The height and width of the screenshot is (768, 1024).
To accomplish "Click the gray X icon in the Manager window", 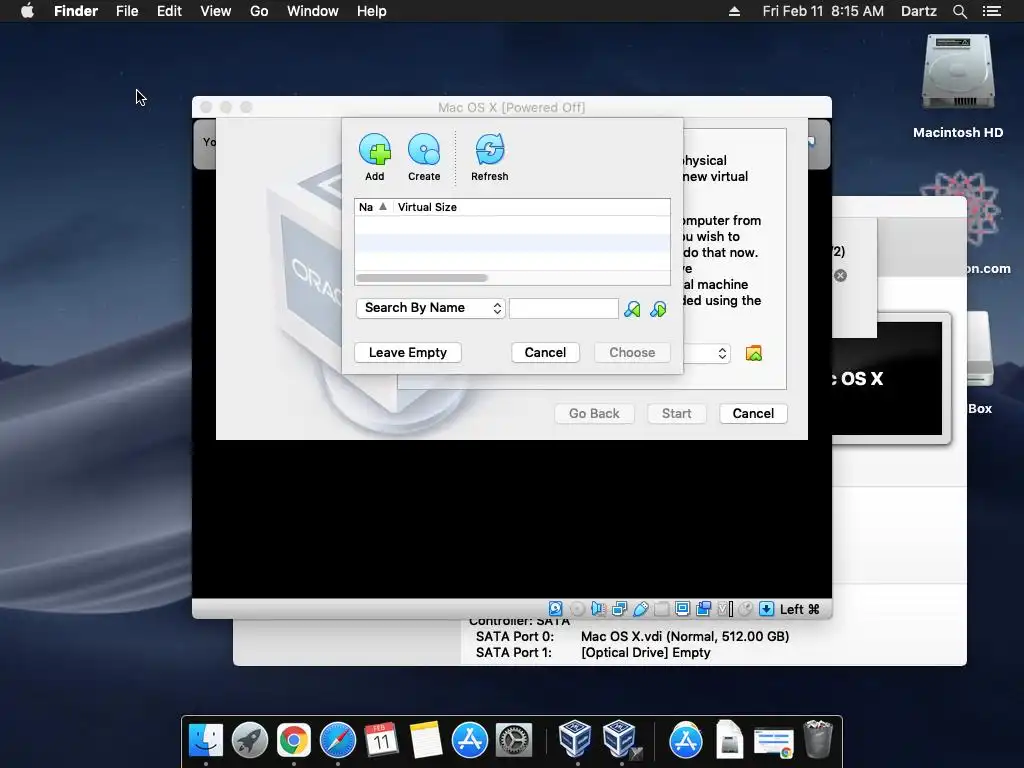I will click(x=840, y=276).
